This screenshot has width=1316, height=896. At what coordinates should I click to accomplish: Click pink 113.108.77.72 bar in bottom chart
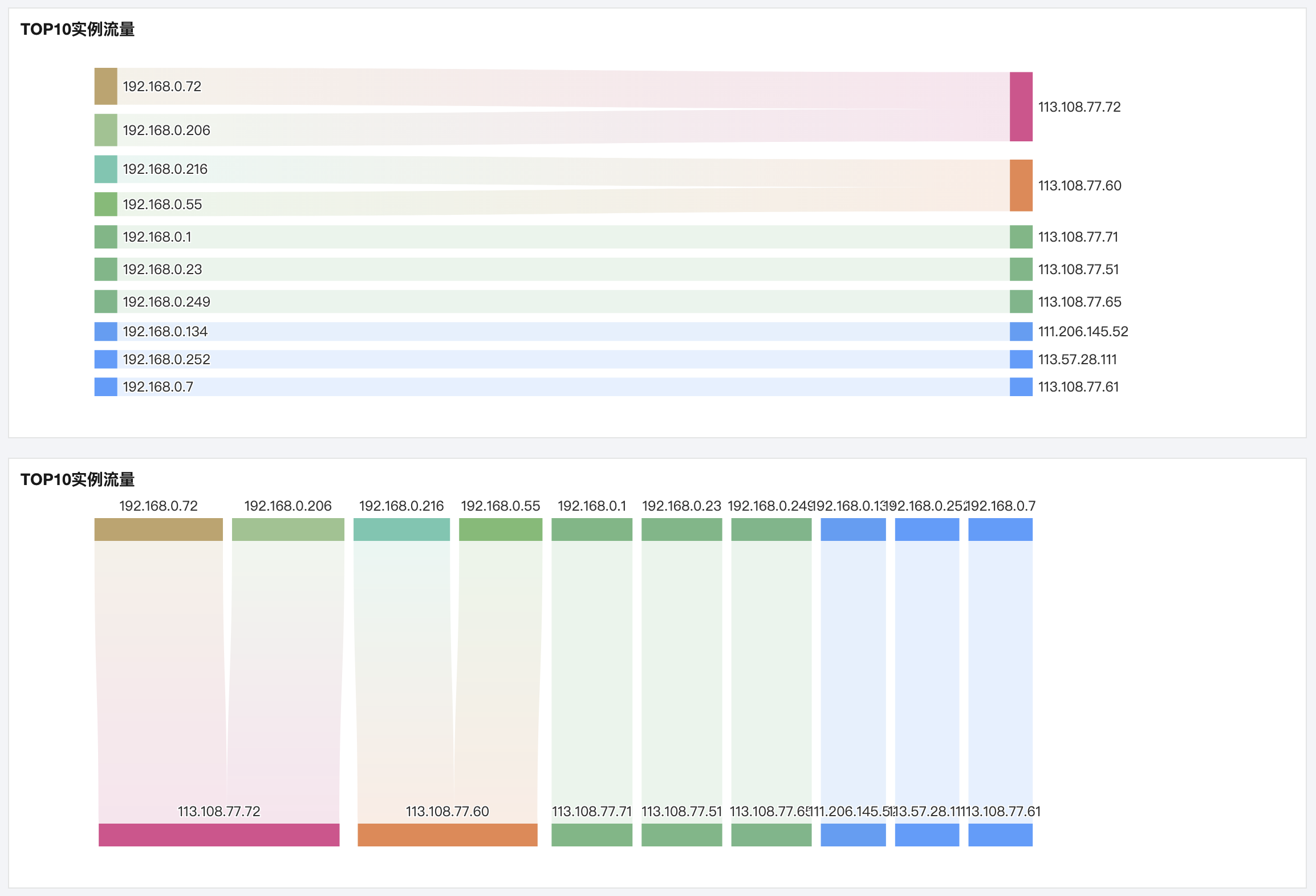tap(219, 834)
